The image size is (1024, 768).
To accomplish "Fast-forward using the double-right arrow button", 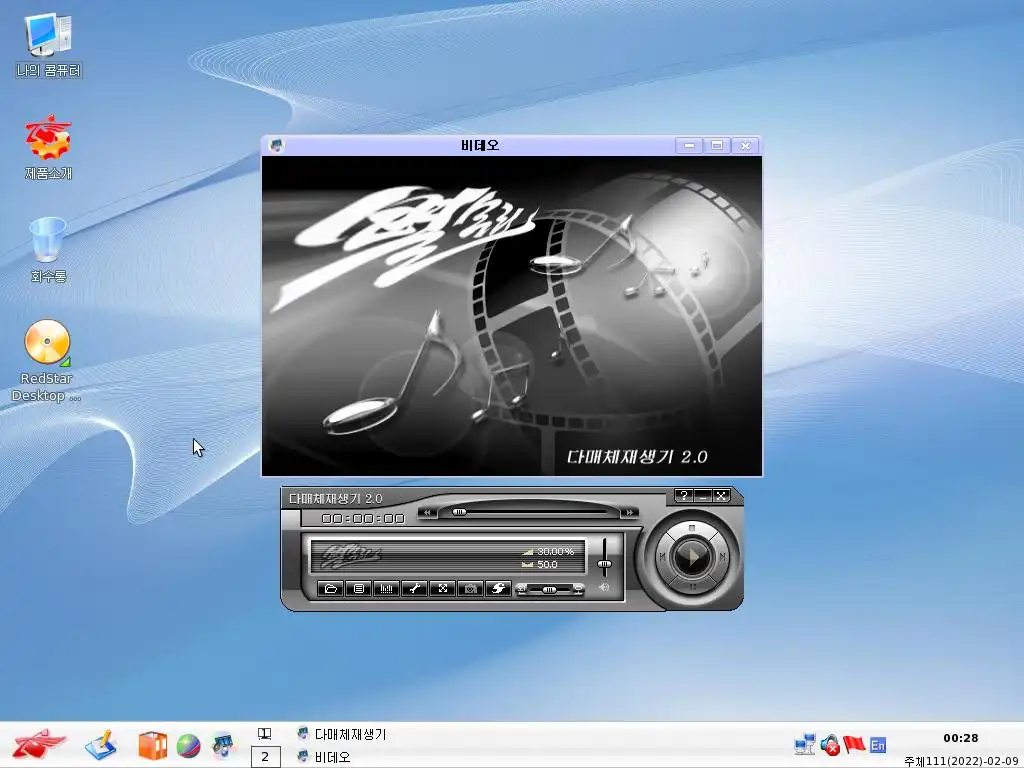I will (629, 513).
